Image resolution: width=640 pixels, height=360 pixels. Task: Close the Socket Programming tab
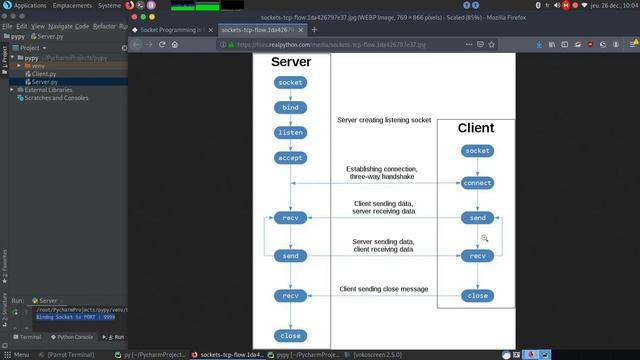[211, 30]
